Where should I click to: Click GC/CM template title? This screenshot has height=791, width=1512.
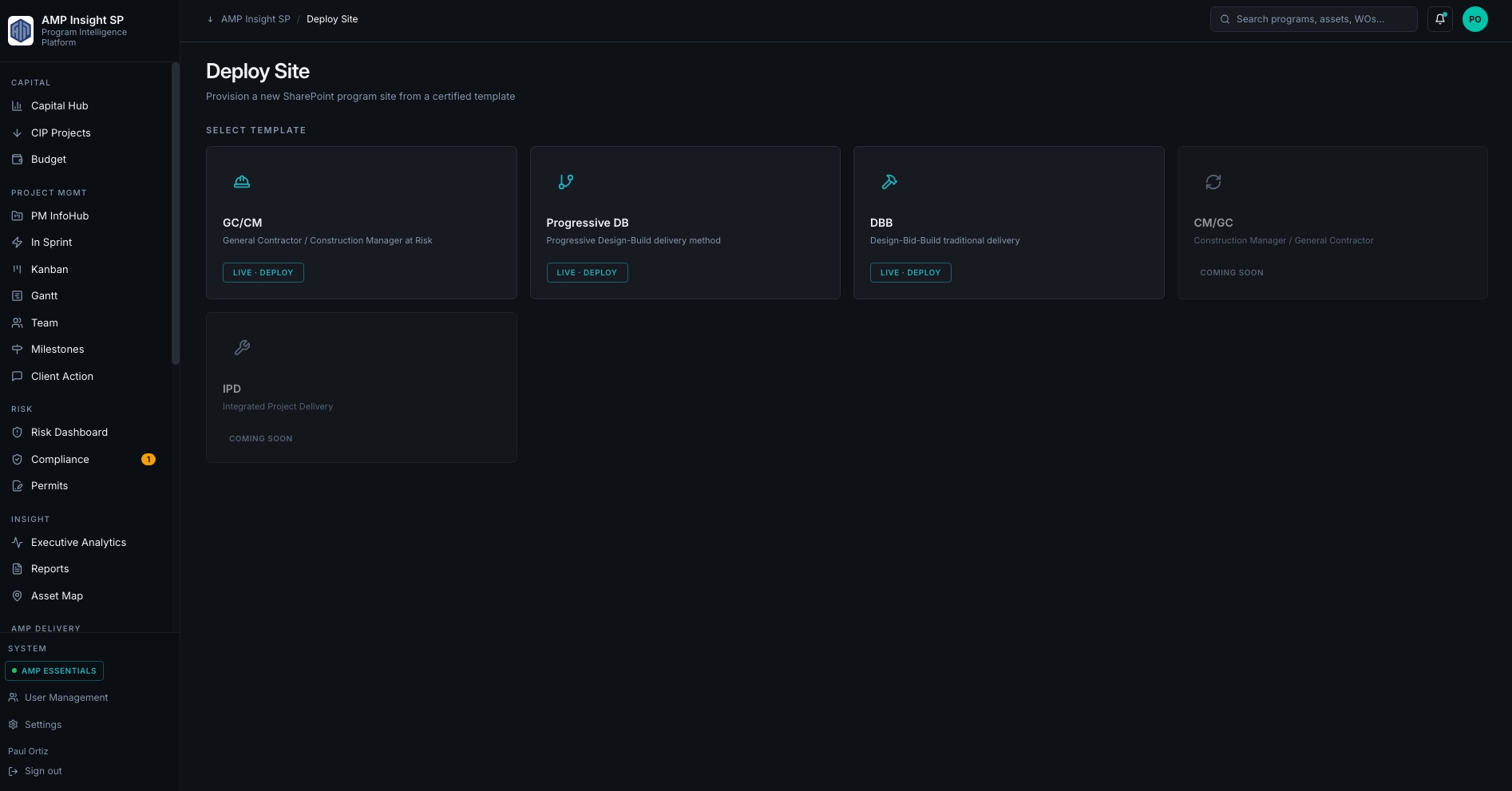coord(243,223)
